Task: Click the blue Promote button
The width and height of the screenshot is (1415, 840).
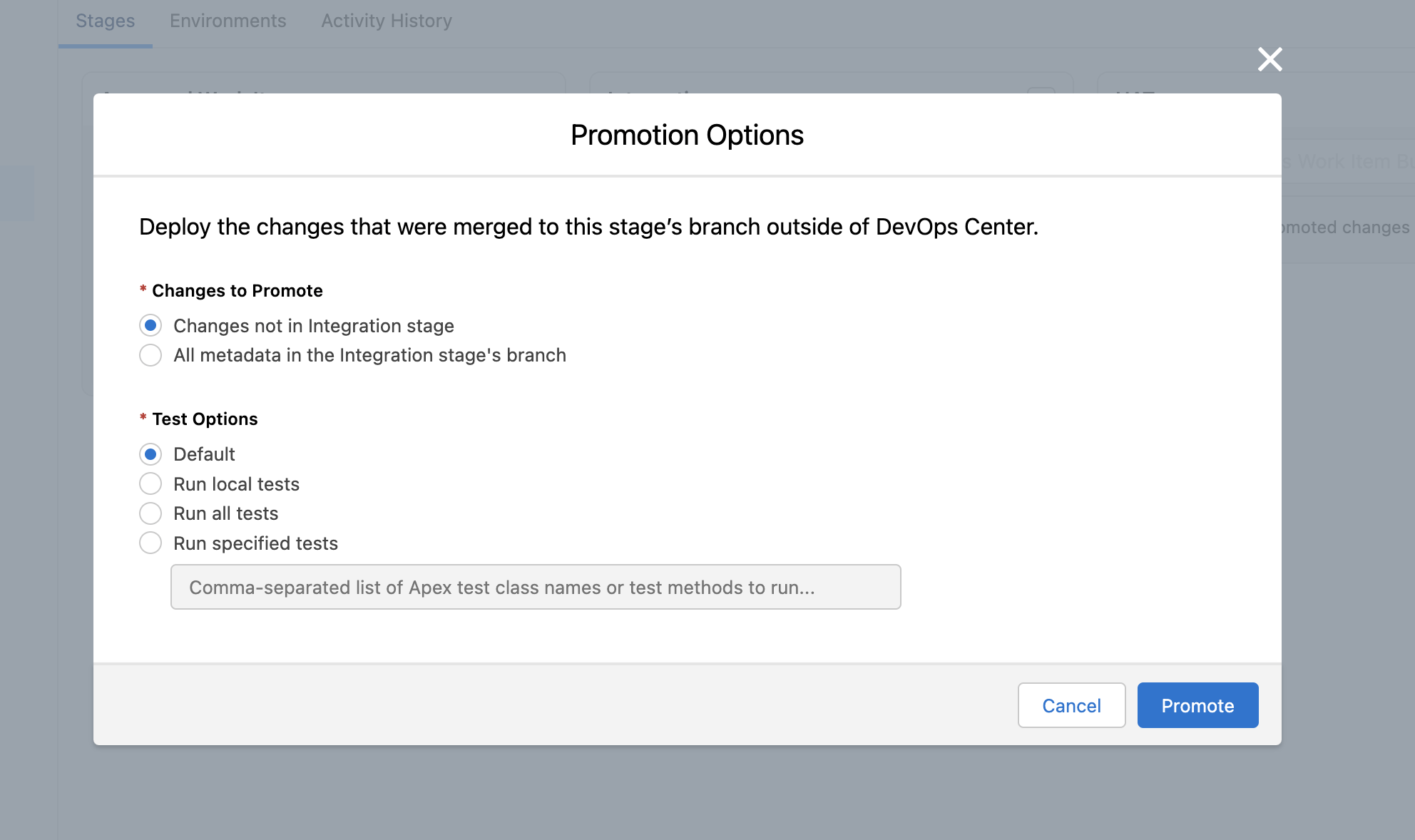Action: (x=1197, y=705)
